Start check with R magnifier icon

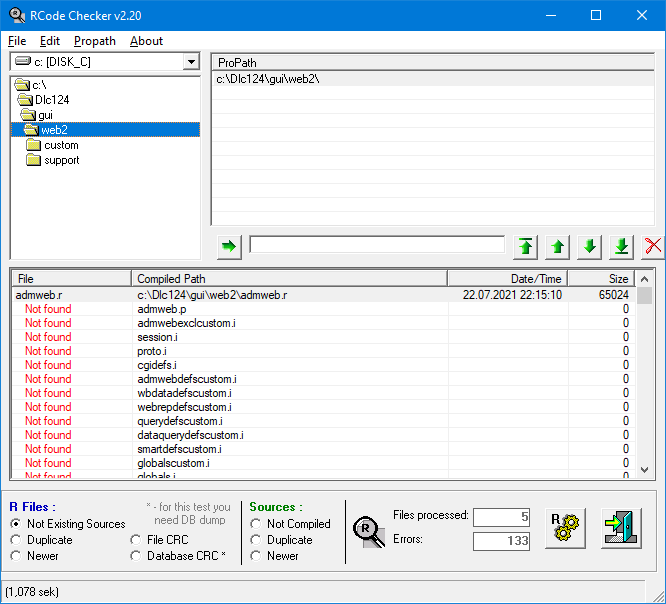(369, 532)
